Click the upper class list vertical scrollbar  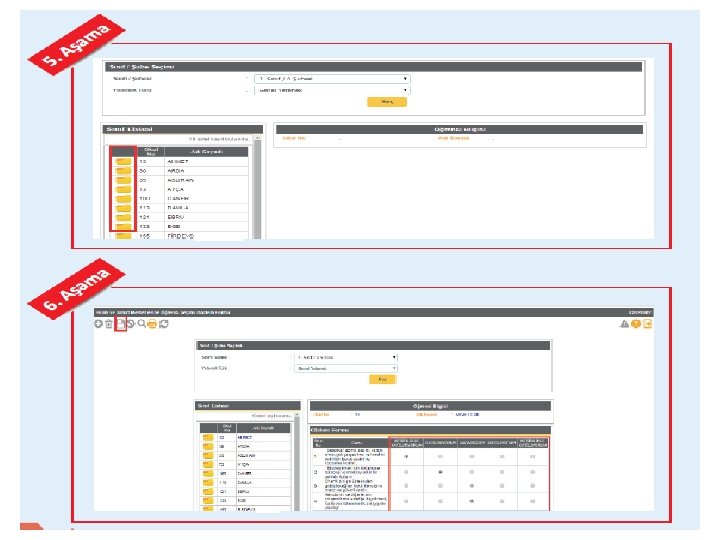tap(258, 187)
